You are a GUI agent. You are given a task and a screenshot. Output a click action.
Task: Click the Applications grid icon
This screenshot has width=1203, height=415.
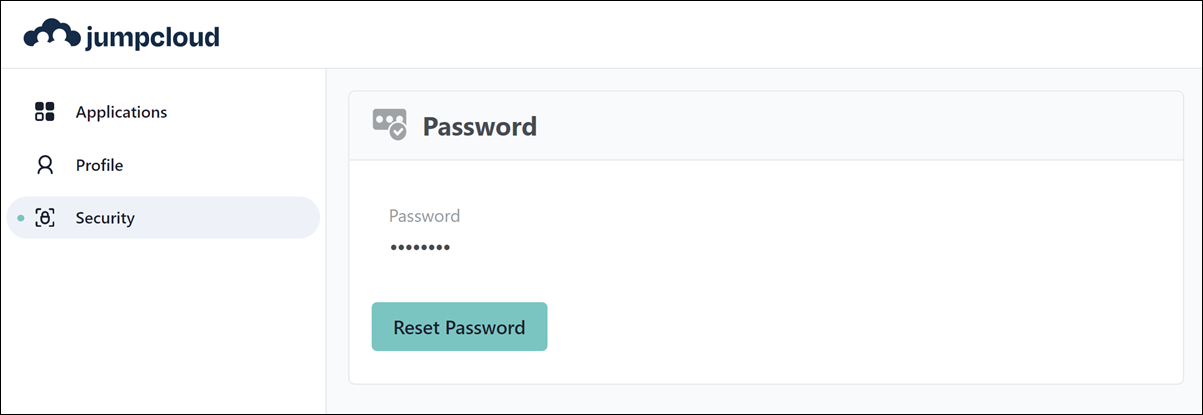coord(44,112)
